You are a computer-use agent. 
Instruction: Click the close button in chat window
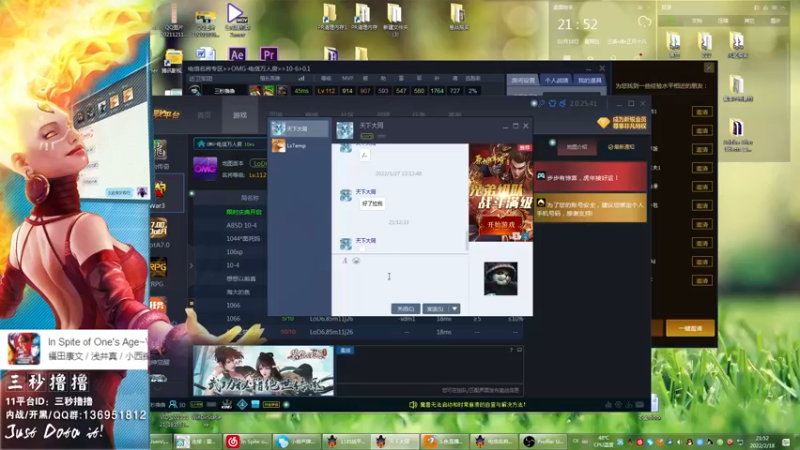(405, 309)
